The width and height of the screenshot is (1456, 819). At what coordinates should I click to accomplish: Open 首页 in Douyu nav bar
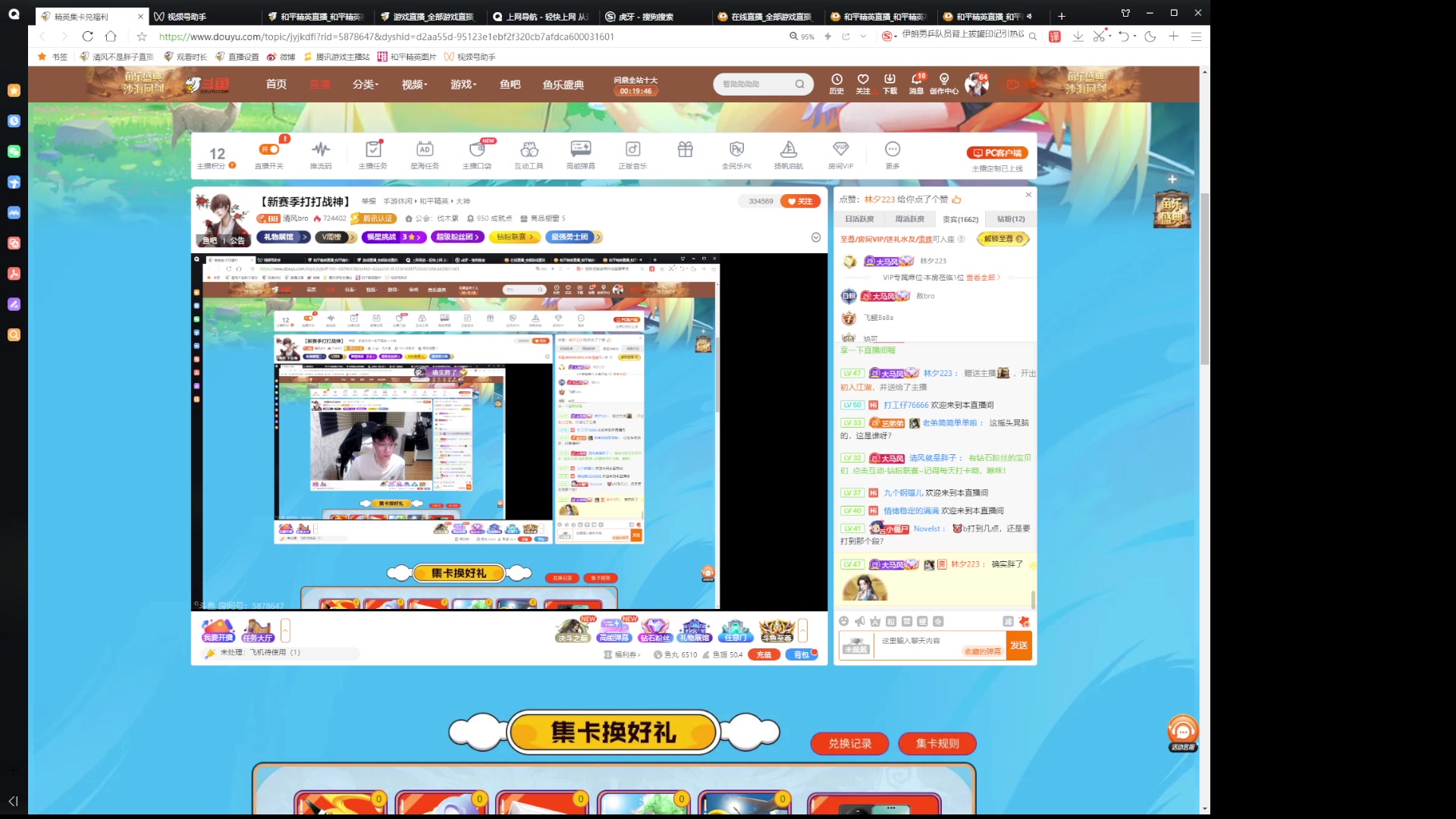(276, 84)
